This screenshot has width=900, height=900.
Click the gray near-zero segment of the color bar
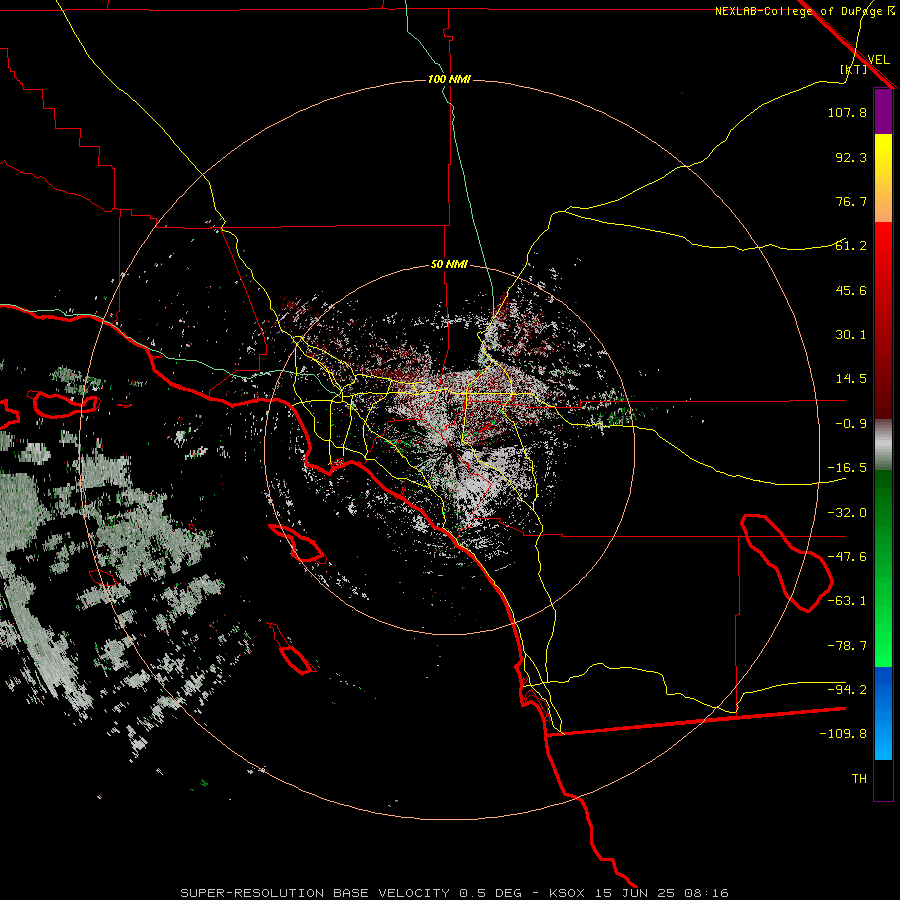coord(883,445)
